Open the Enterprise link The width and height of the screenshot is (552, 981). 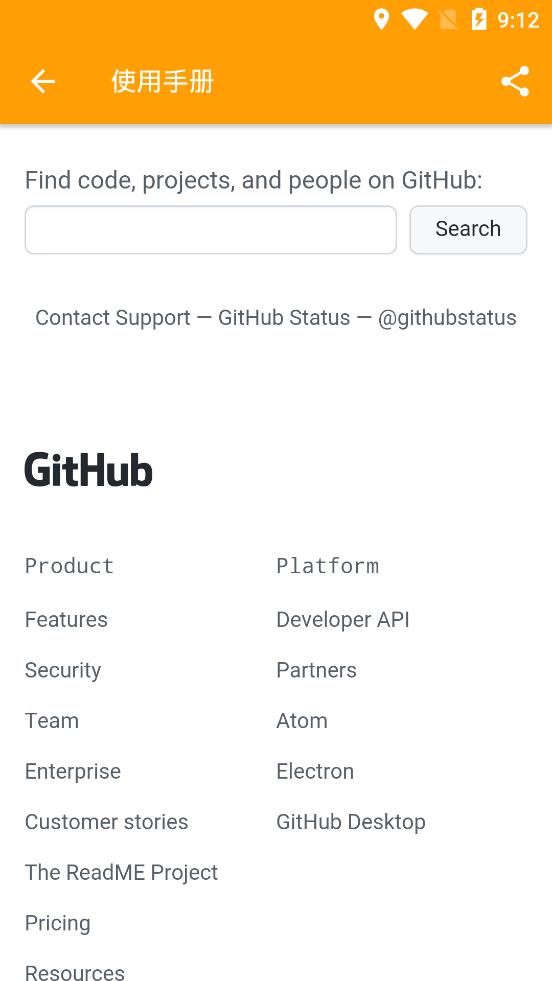coord(73,771)
